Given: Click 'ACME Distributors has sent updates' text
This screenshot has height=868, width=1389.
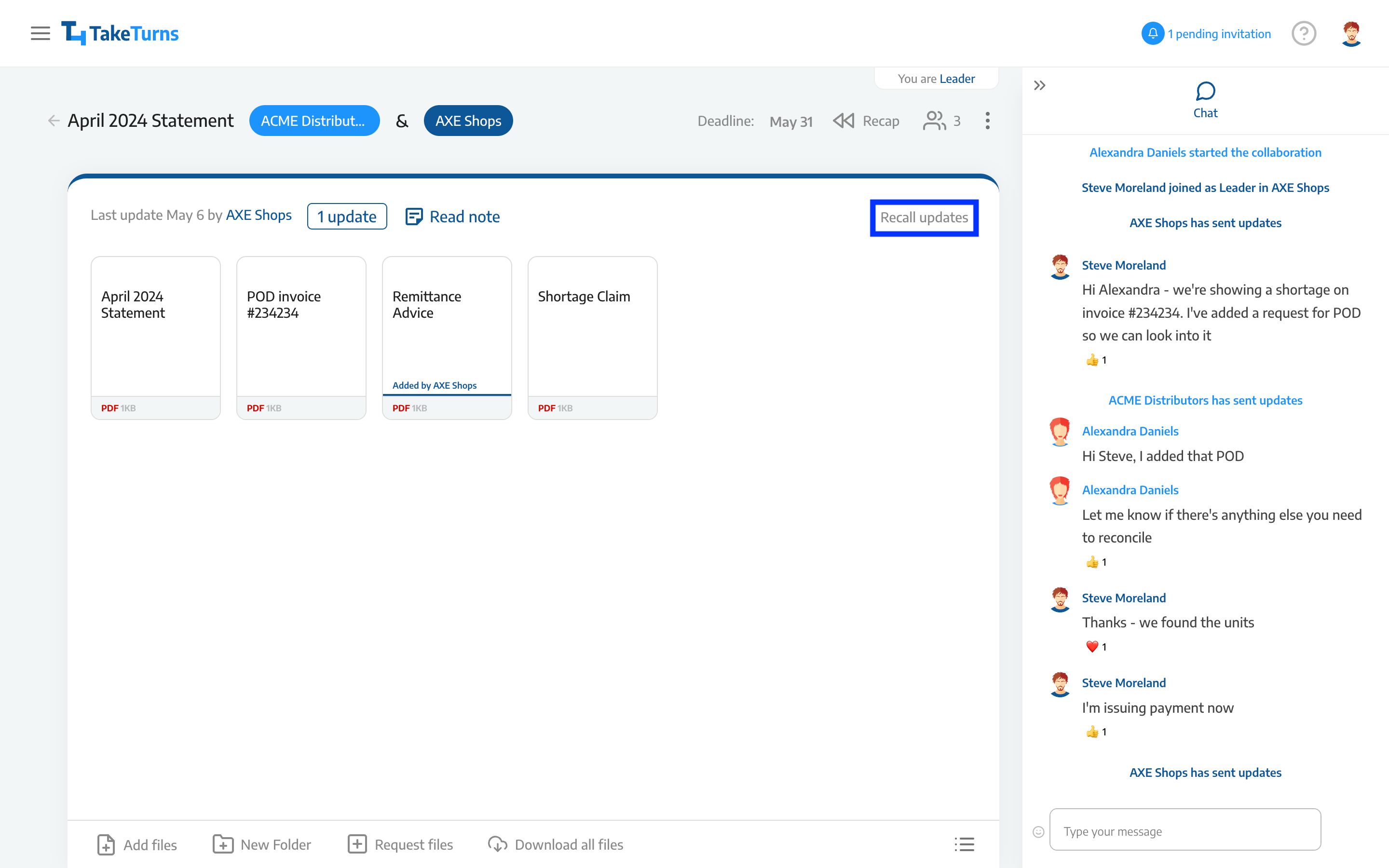Looking at the screenshot, I should click(x=1205, y=400).
